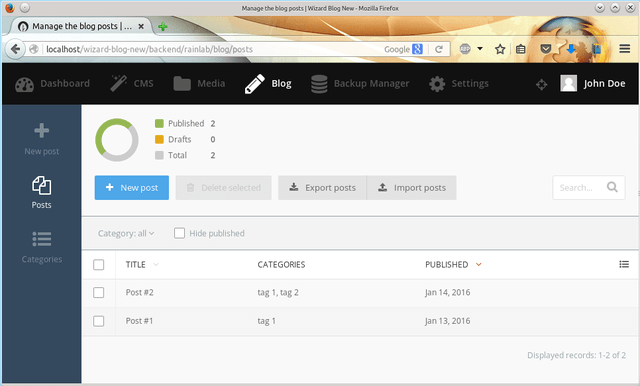This screenshot has width=640, height=386.
Task: Open the Firefox hamburger menu
Action: tap(624, 49)
